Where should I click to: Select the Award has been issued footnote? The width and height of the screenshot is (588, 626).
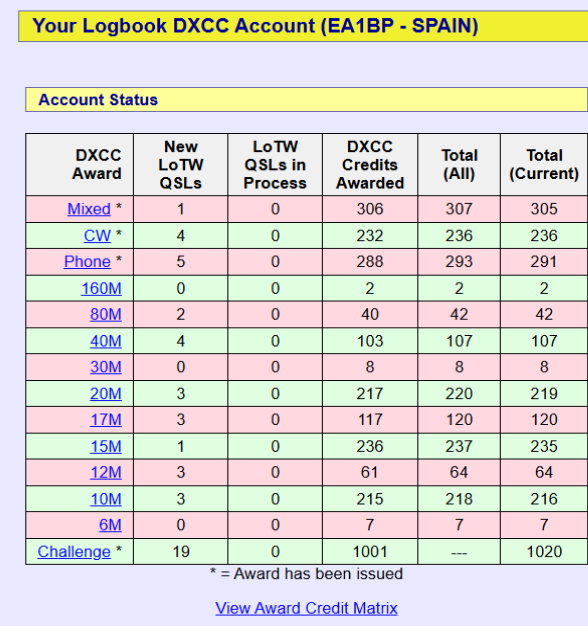point(306,574)
